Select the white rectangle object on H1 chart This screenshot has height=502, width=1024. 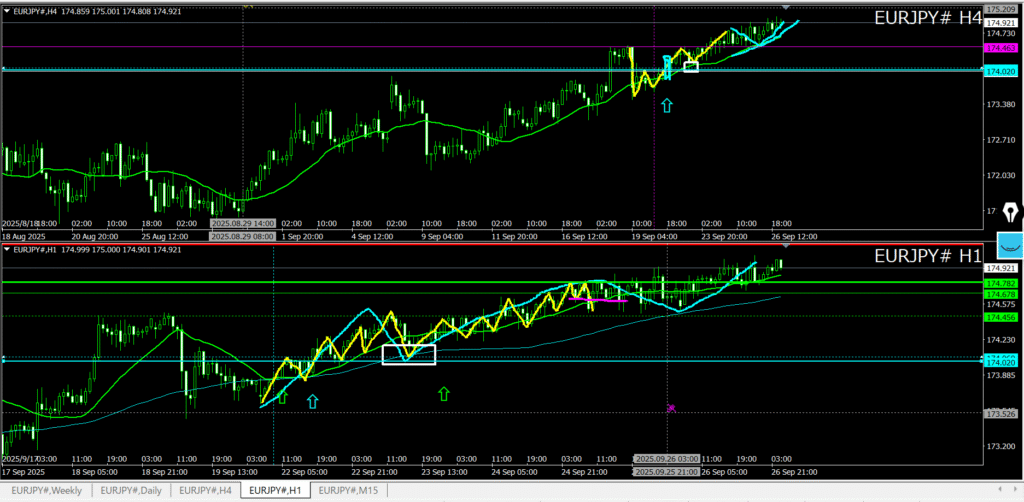coord(409,354)
